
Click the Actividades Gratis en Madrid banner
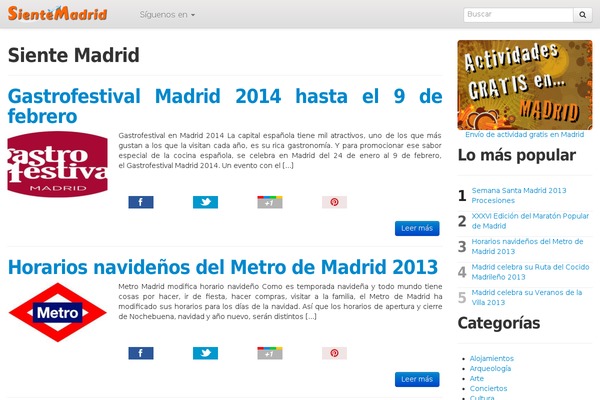(525, 85)
